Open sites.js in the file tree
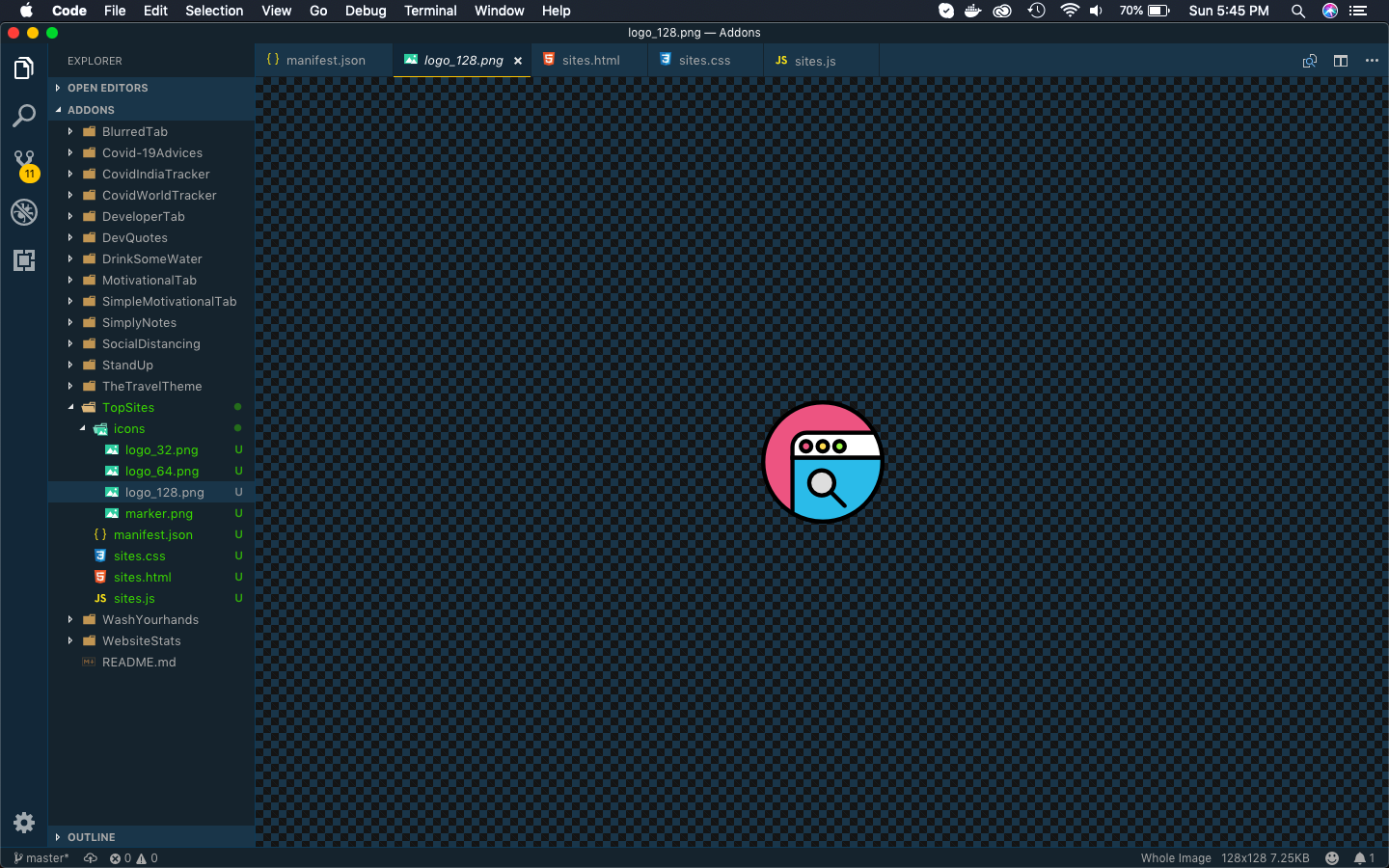Screen dimensions: 1389x868 (x=151, y=599)
